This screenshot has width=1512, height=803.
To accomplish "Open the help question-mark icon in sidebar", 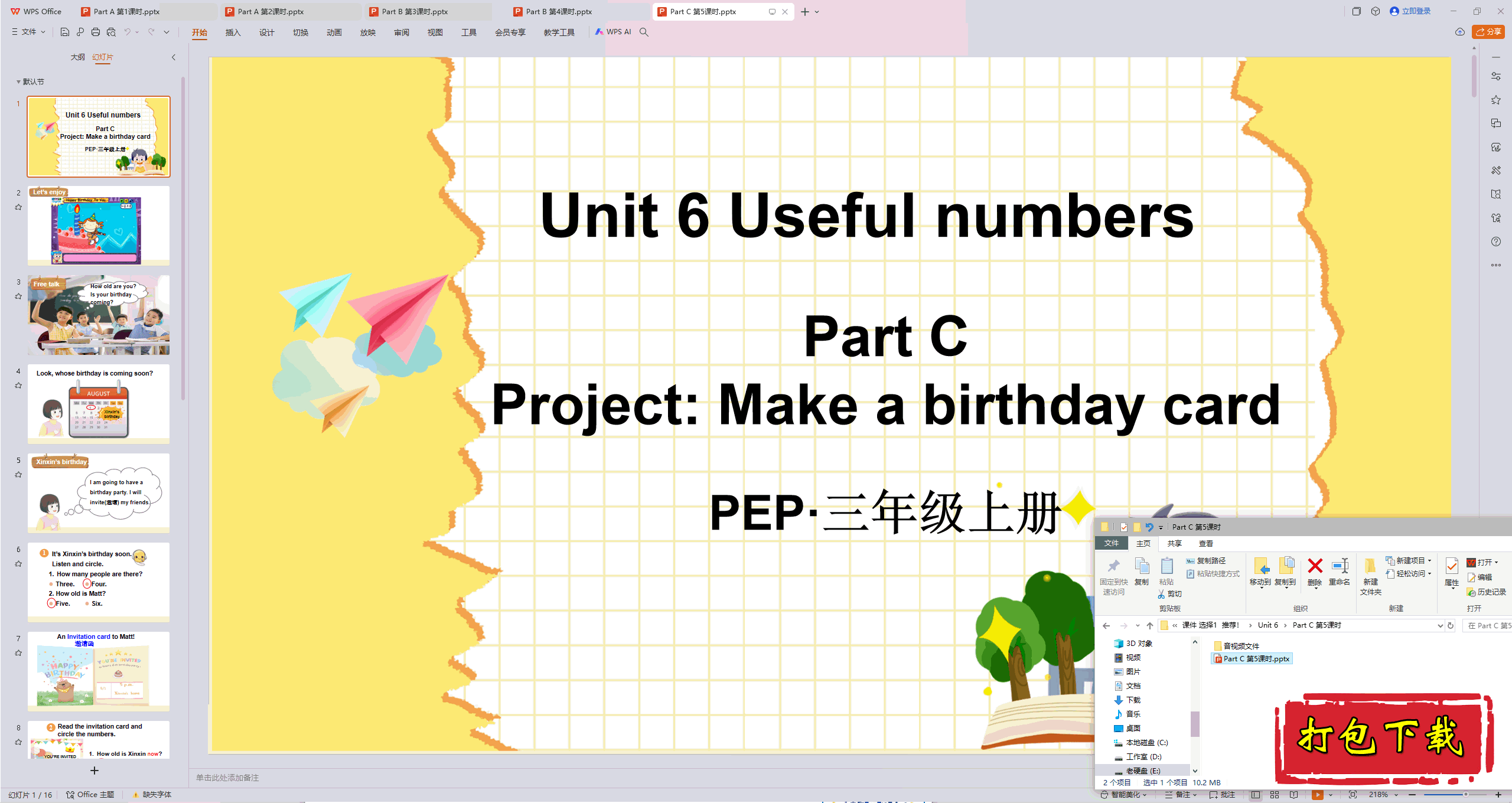I will pos(1496,241).
